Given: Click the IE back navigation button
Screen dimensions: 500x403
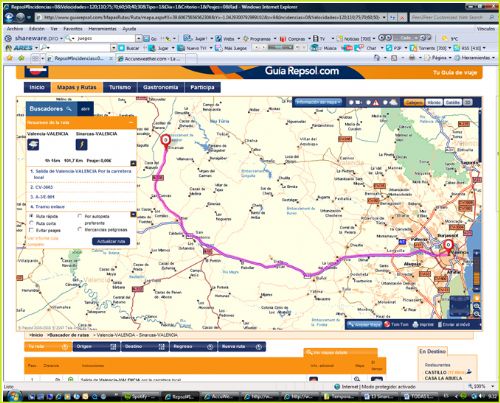Looking at the screenshot, I should 9,17.
